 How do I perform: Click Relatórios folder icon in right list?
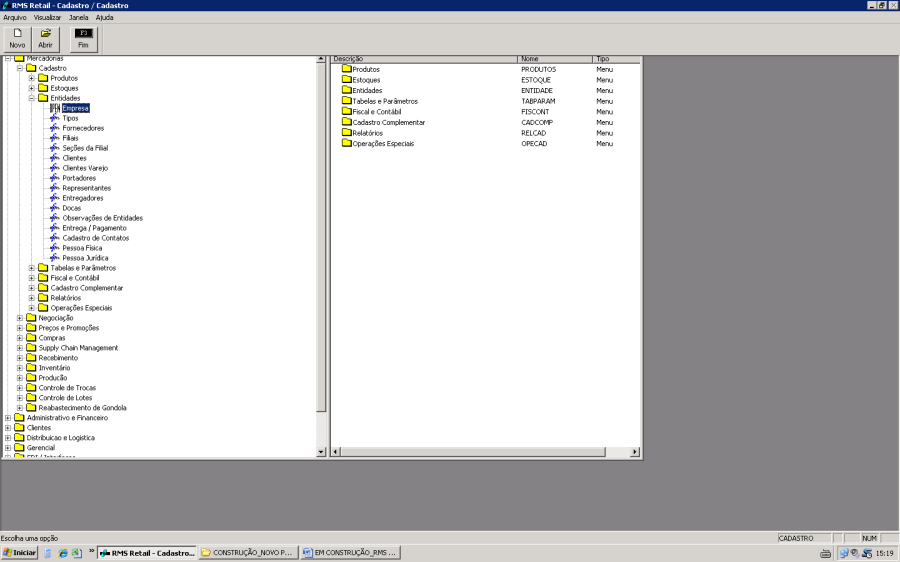[x=347, y=133]
